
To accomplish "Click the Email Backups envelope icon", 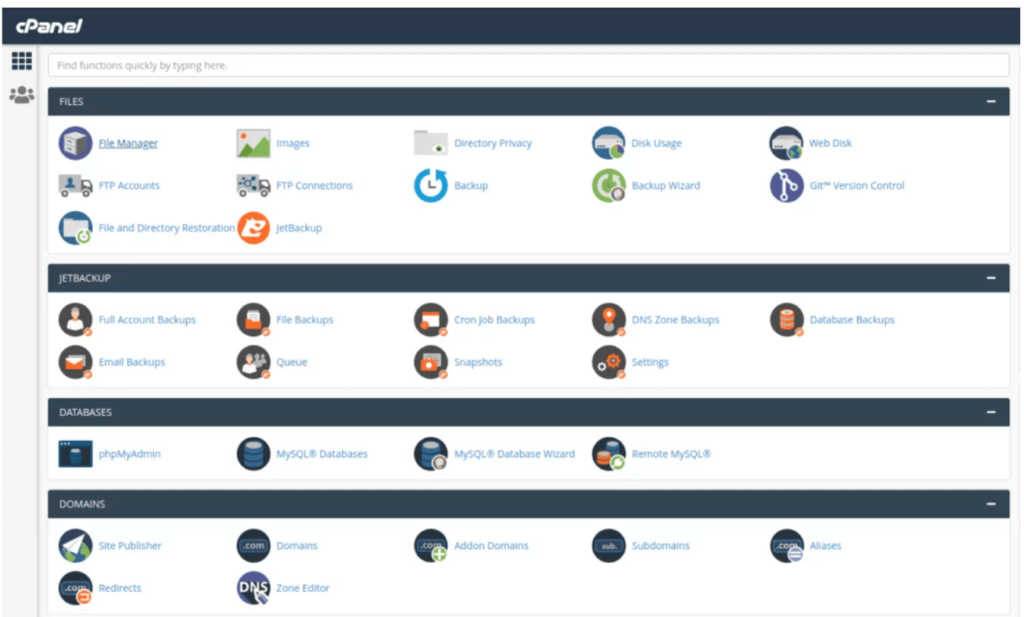I will tap(75, 362).
